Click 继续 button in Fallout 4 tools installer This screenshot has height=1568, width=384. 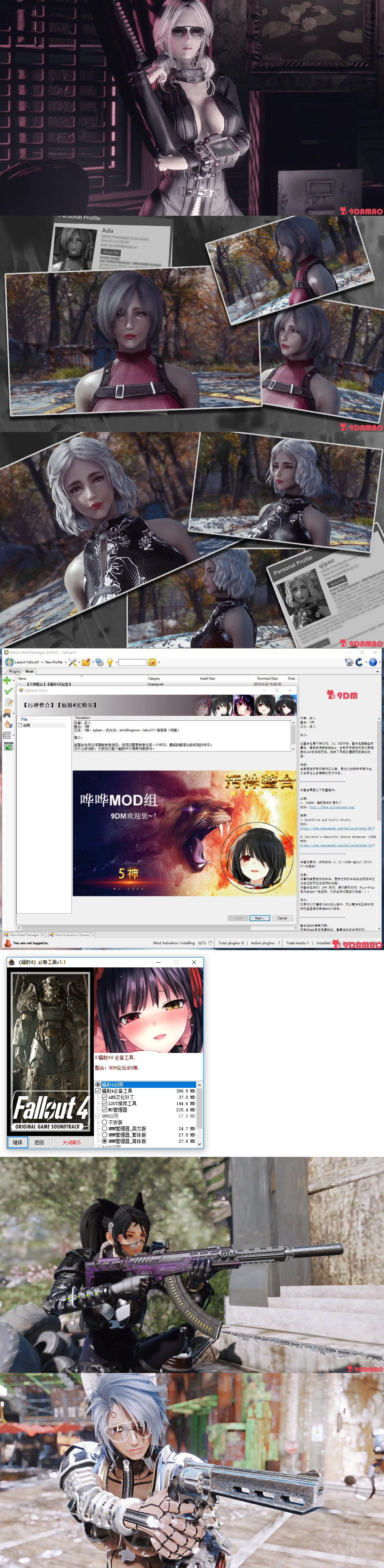18,1142
